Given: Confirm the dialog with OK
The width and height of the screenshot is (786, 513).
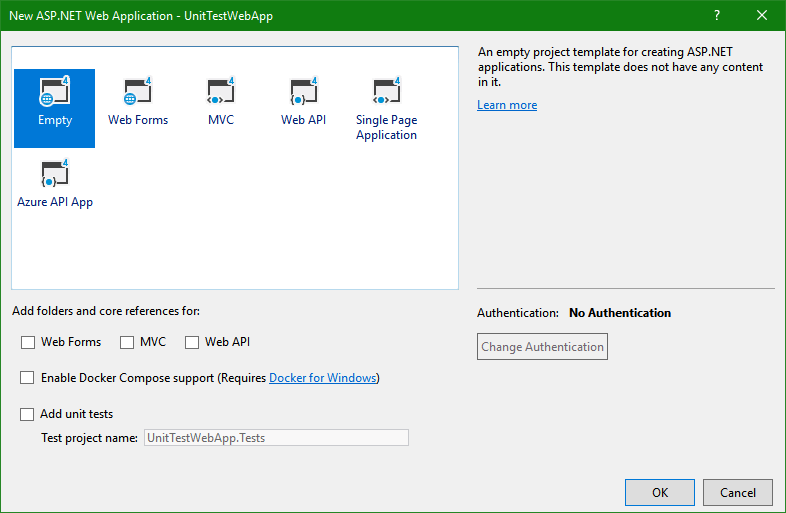Looking at the screenshot, I should pyautogui.click(x=659, y=492).
